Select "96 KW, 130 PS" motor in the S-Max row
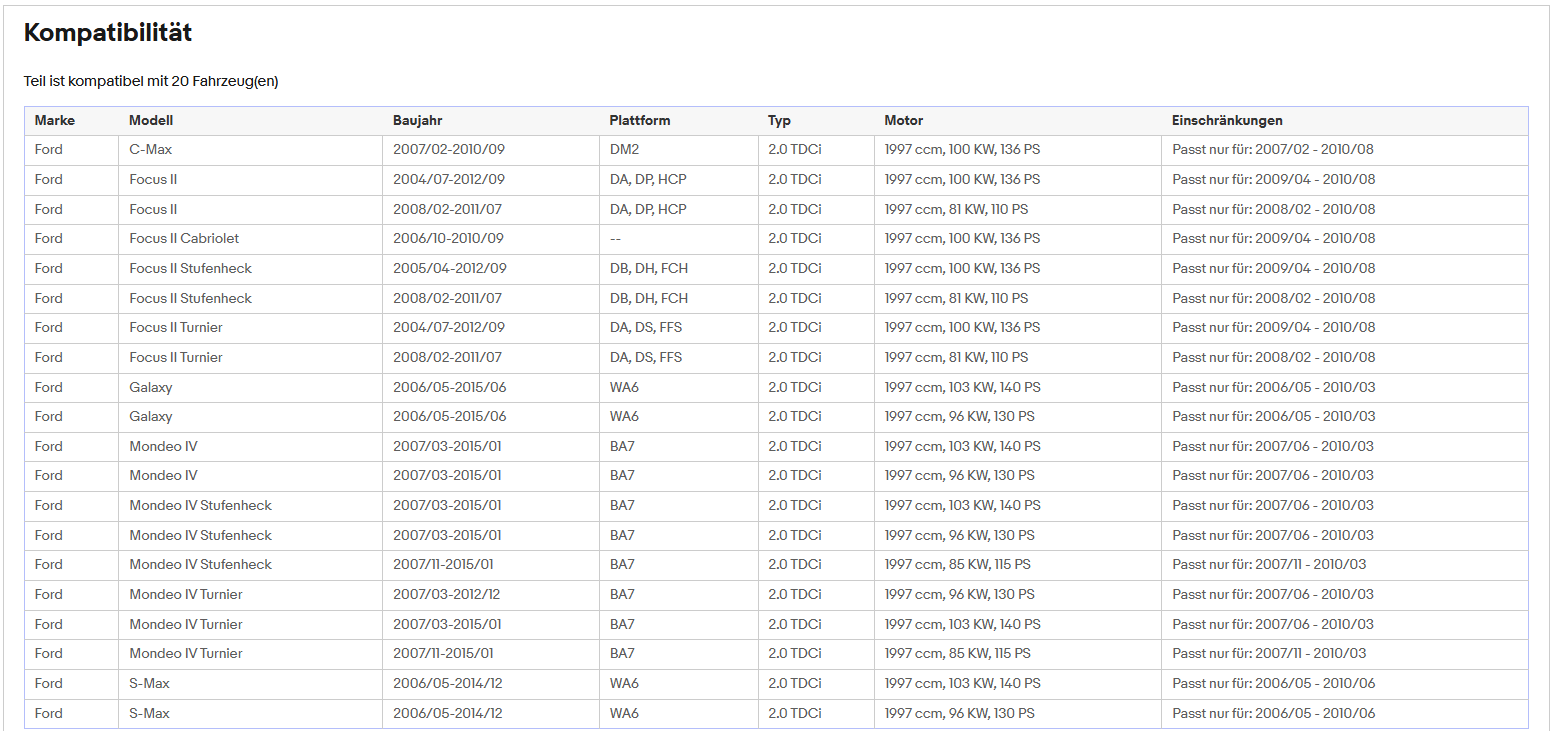The height and width of the screenshot is (731, 1554). (x=960, y=713)
